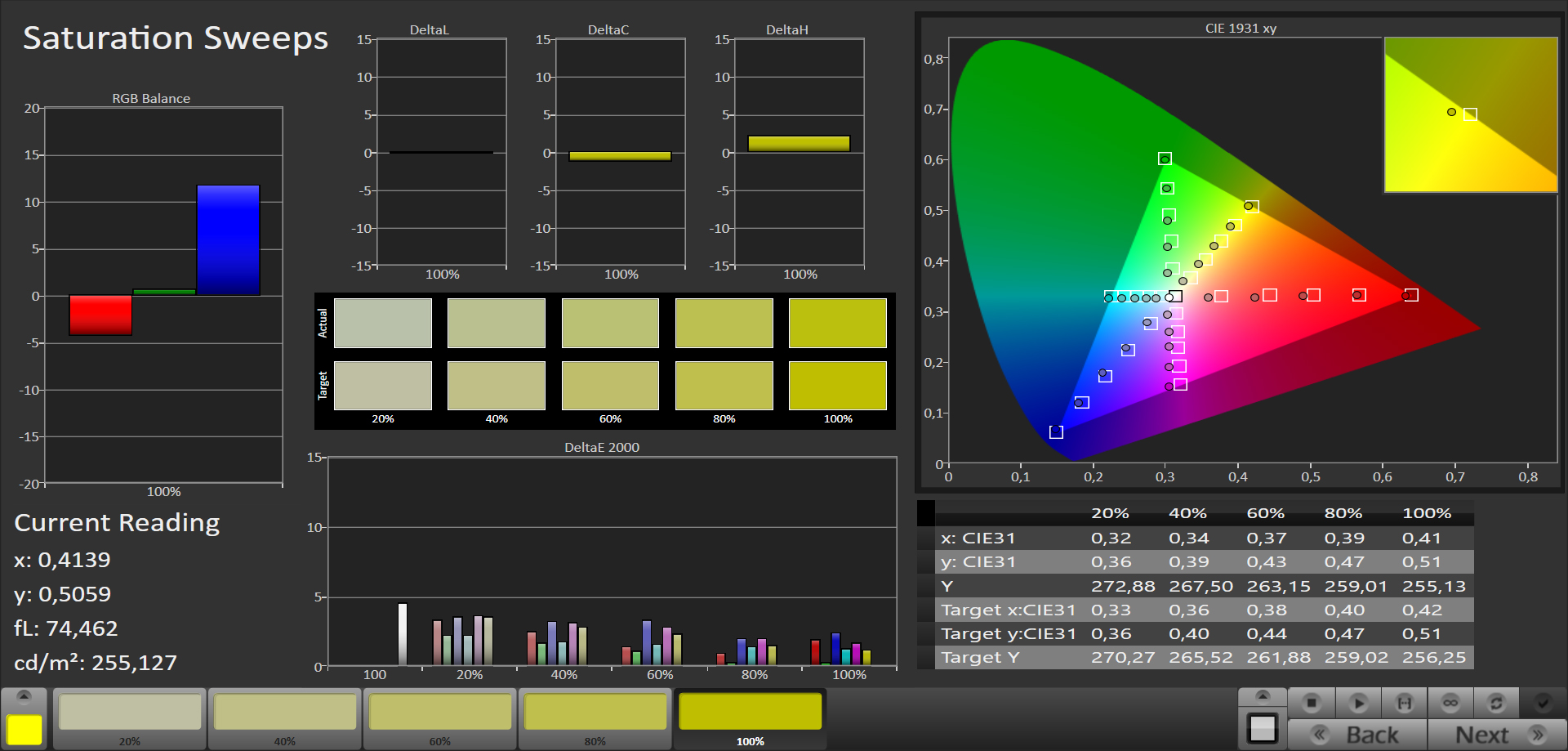Screen dimensions: 1568x751
Task: Click the zoomed CIE inset thumbnail
Action: pos(1471,114)
